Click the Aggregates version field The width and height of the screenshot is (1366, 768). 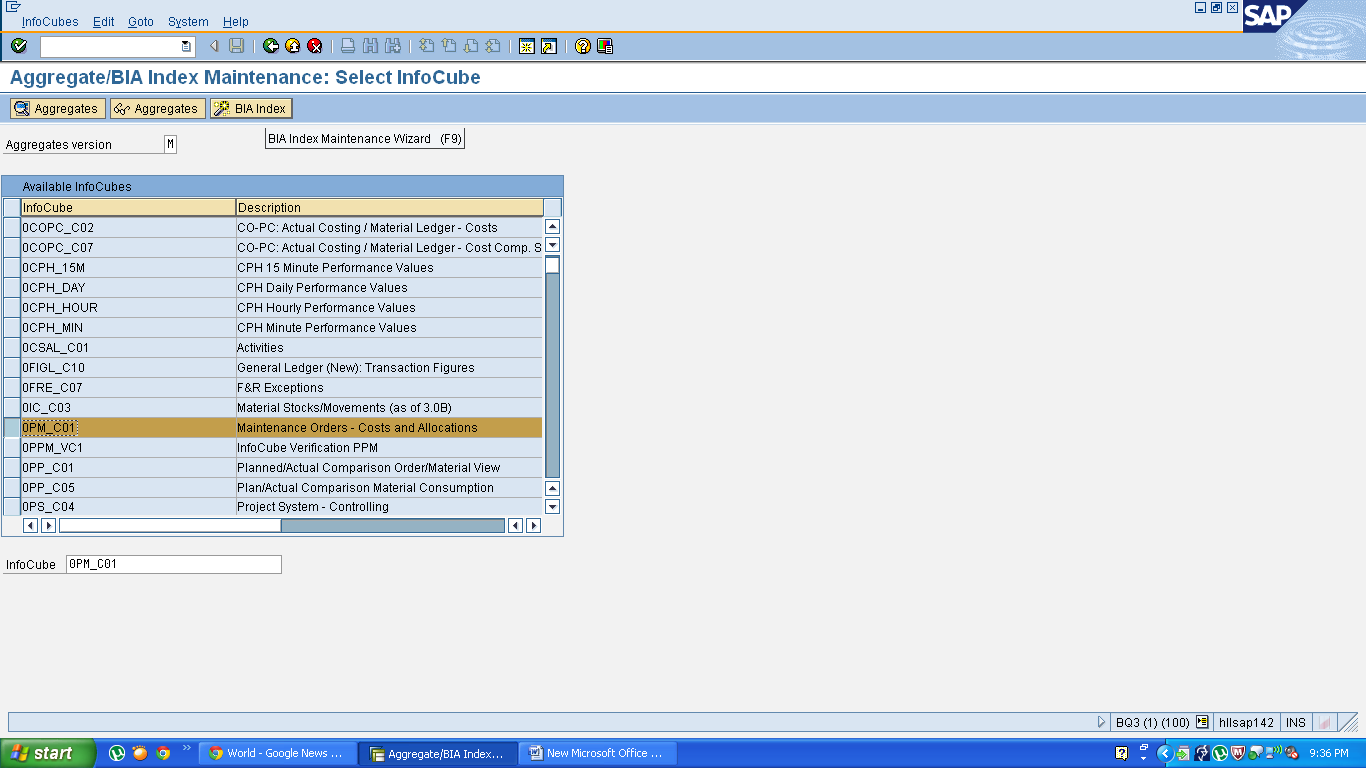pyautogui.click(x=170, y=144)
